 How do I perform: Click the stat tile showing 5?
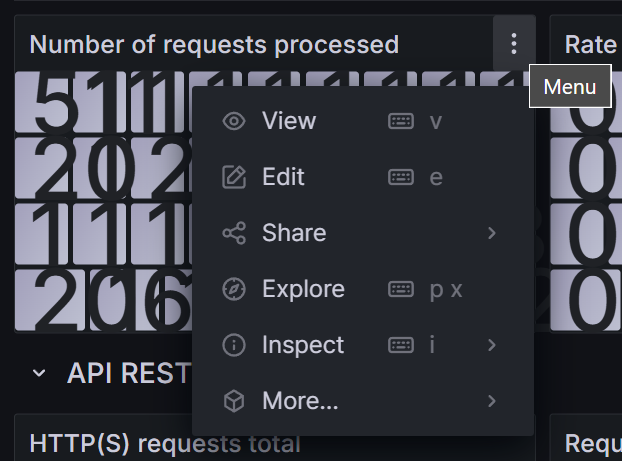44,102
